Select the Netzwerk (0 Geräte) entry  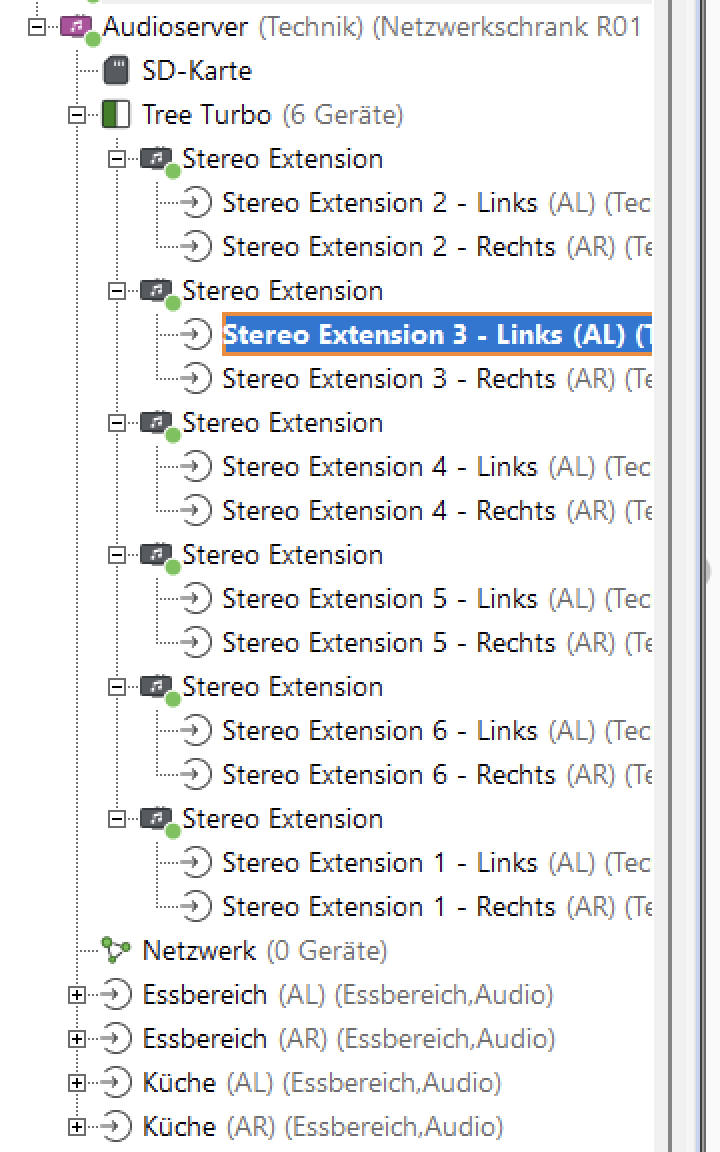pos(264,950)
